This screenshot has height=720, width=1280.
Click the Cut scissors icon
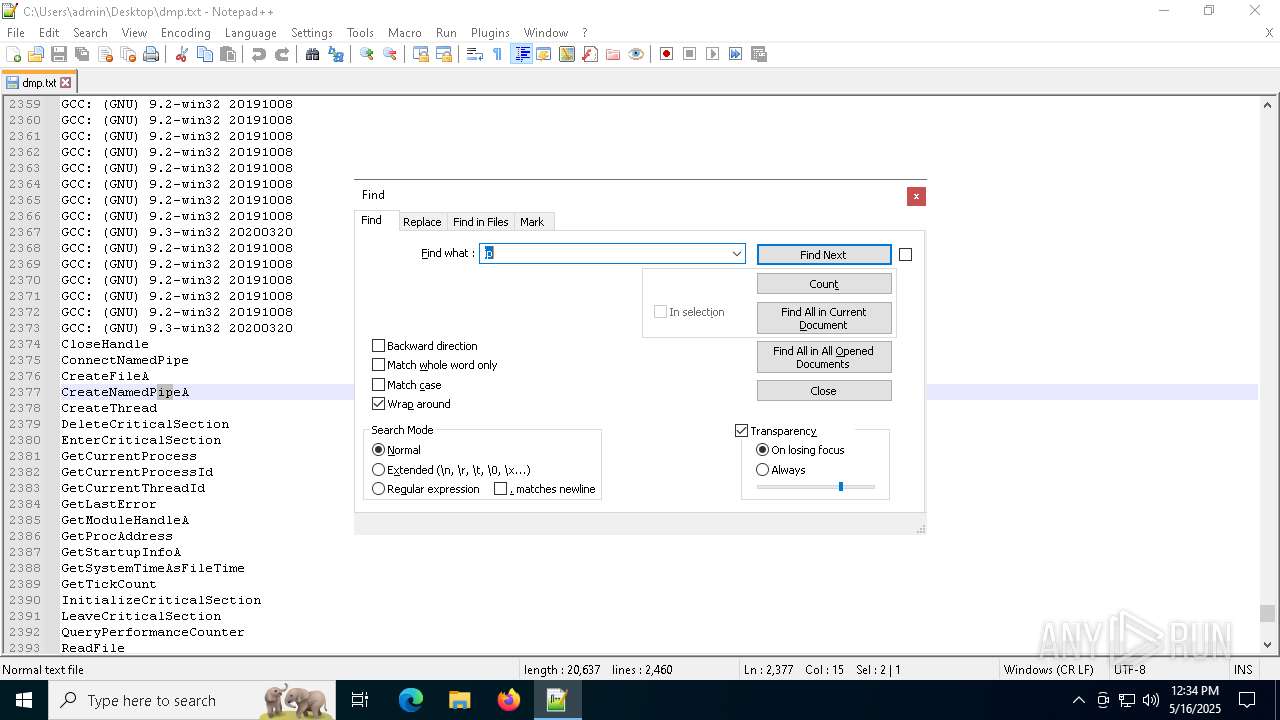(182, 54)
